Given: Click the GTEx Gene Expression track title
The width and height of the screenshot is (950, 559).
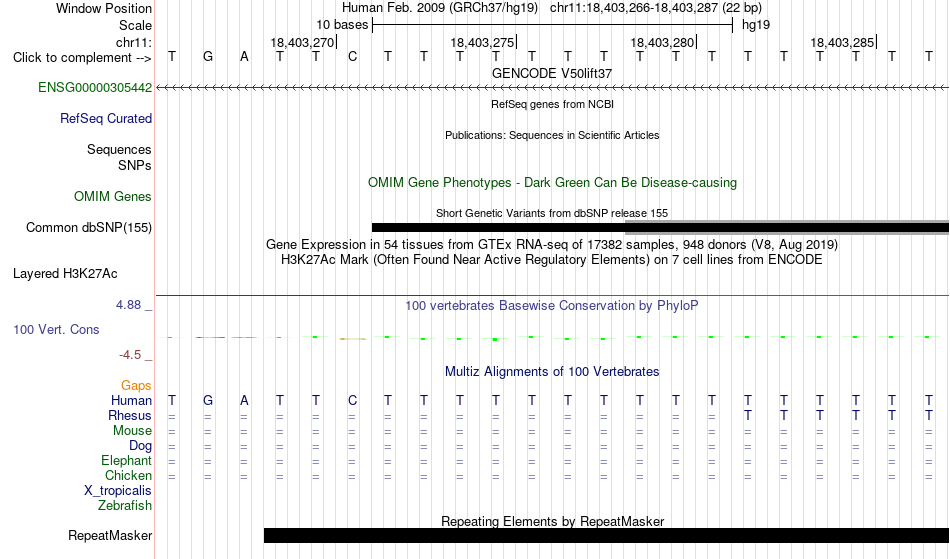Looking at the screenshot, I should click(x=551, y=245).
